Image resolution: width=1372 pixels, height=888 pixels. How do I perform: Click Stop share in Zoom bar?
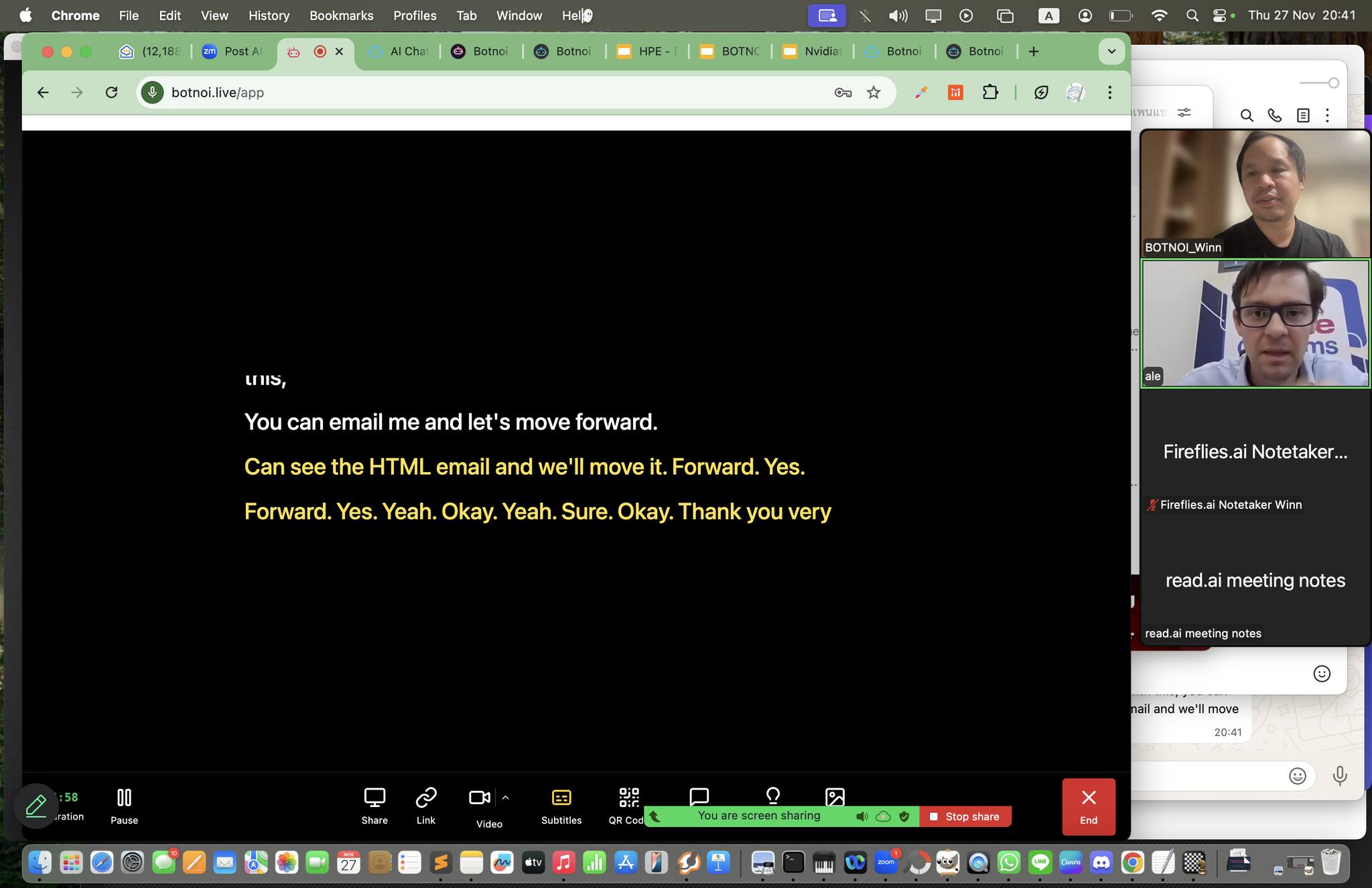[965, 816]
